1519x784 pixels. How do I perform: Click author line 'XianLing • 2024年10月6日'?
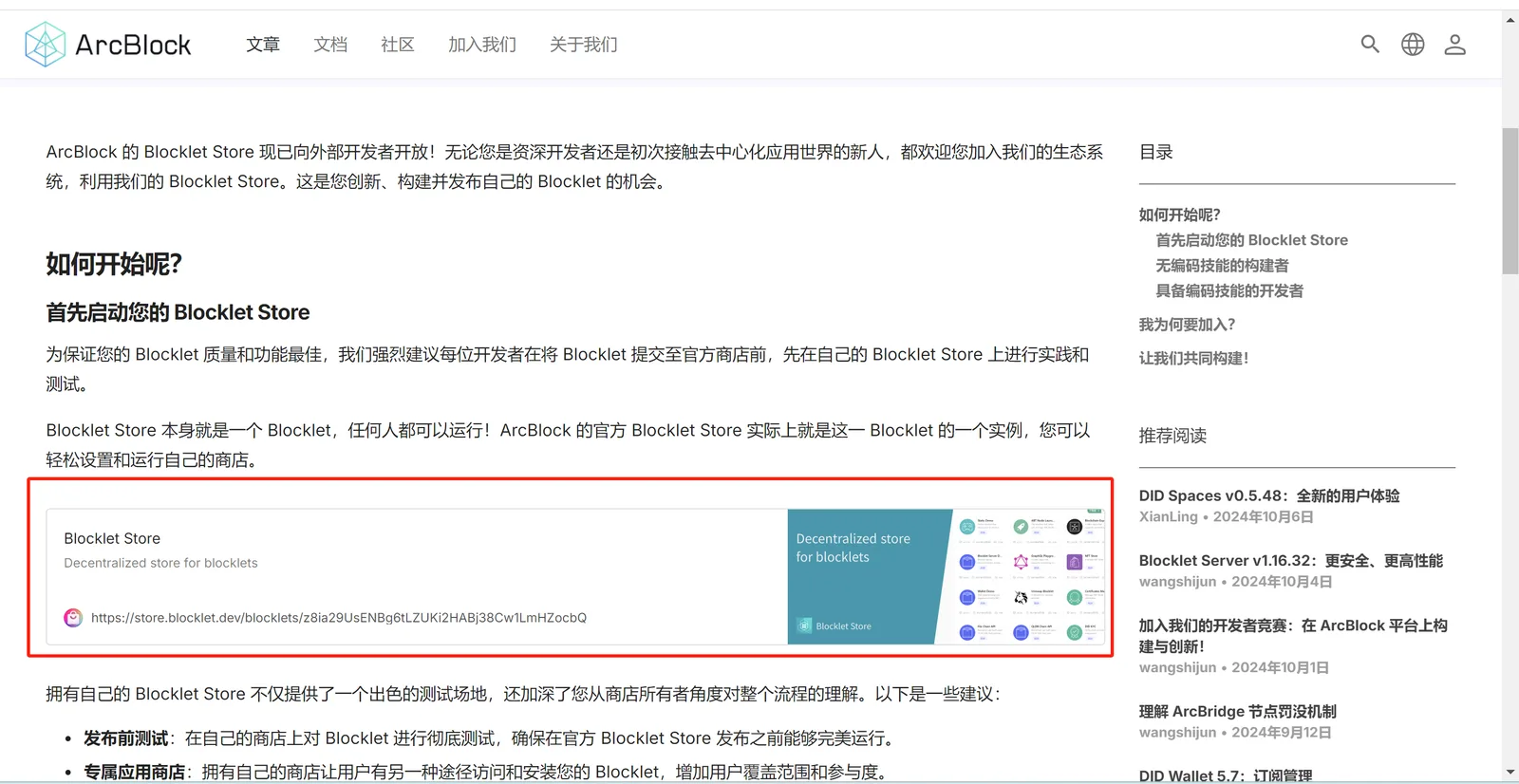tap(1227, 516)
